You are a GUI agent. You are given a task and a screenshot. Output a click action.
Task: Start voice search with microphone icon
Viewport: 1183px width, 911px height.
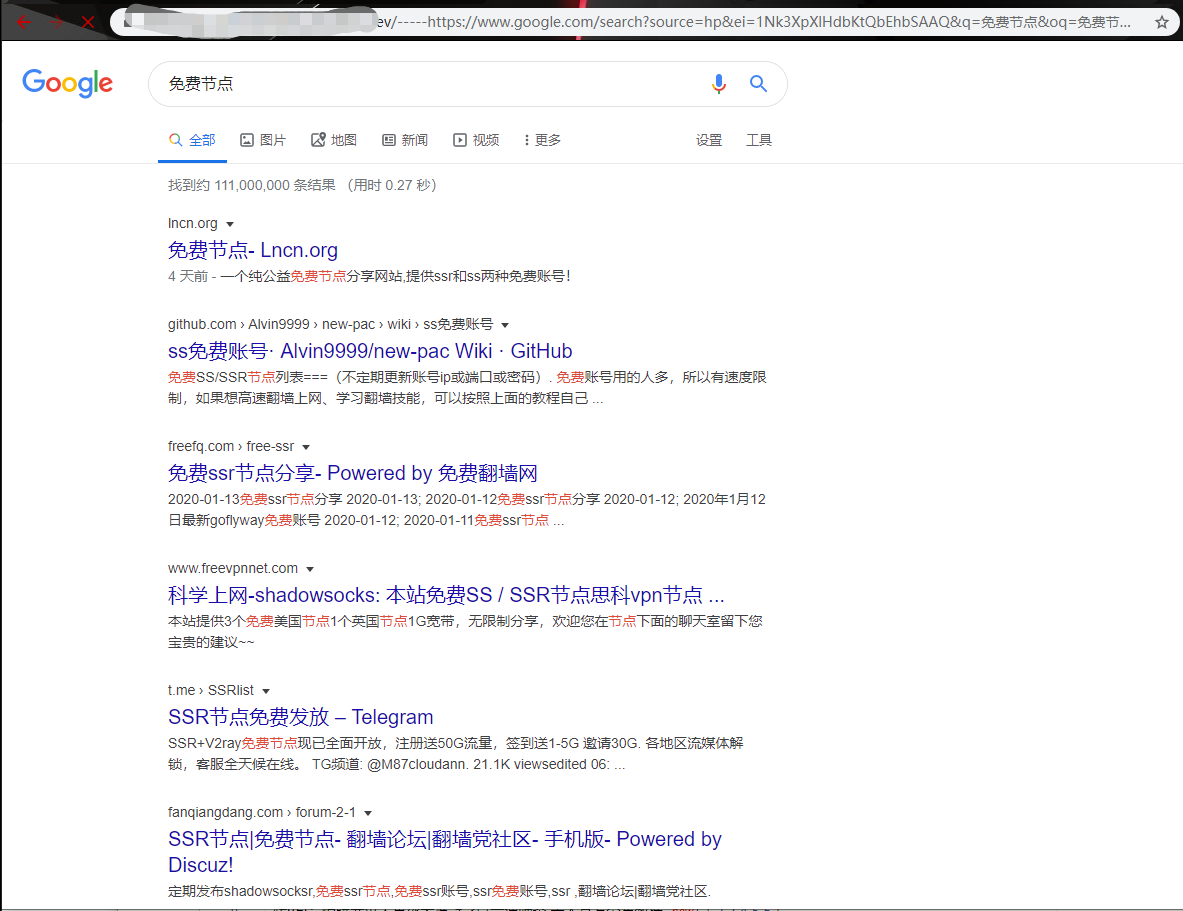pos(719,84)
